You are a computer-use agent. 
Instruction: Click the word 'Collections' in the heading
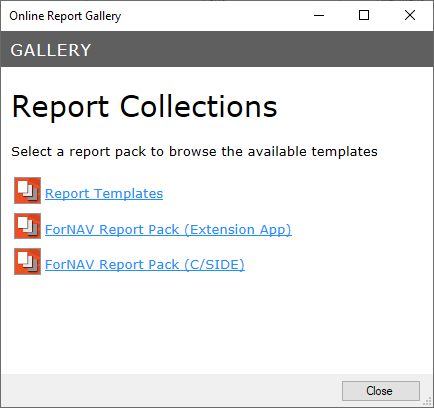199,107
